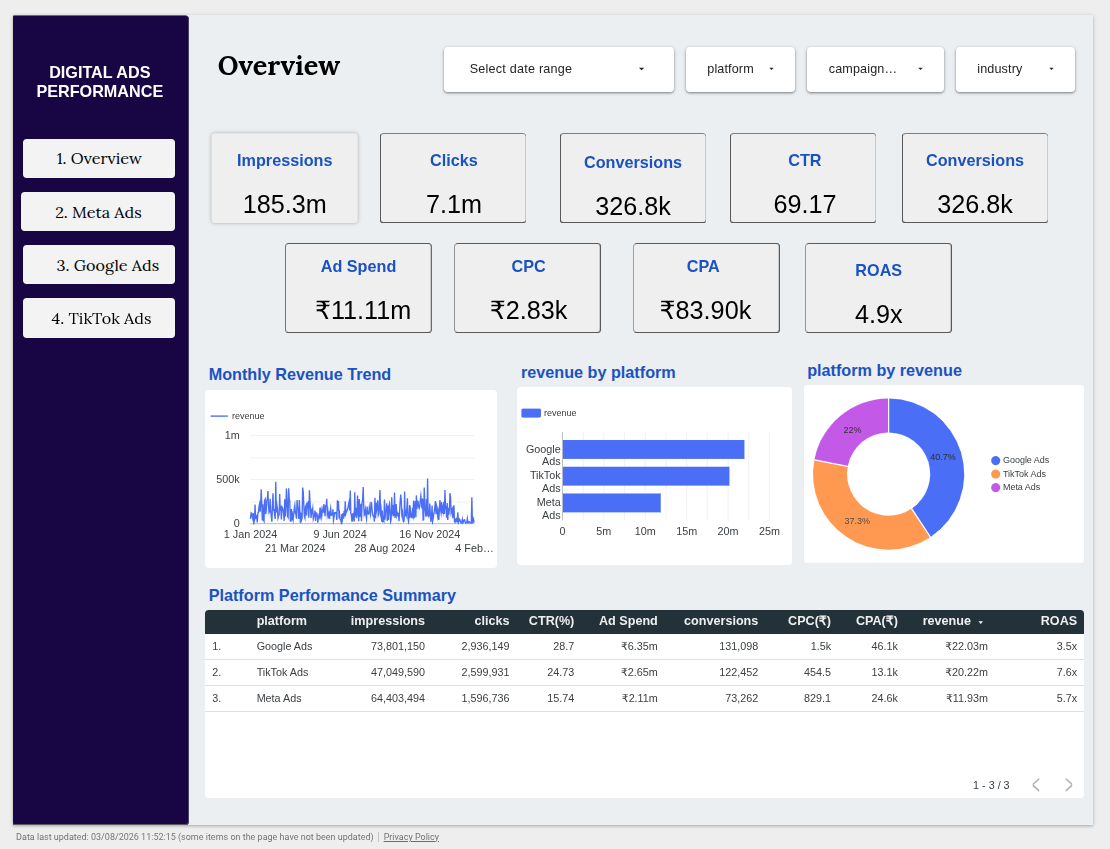Viewport: 1110px width, 849px height.
Task: Click Meta Ads legend marker
Action: click(x=995, y=487)
